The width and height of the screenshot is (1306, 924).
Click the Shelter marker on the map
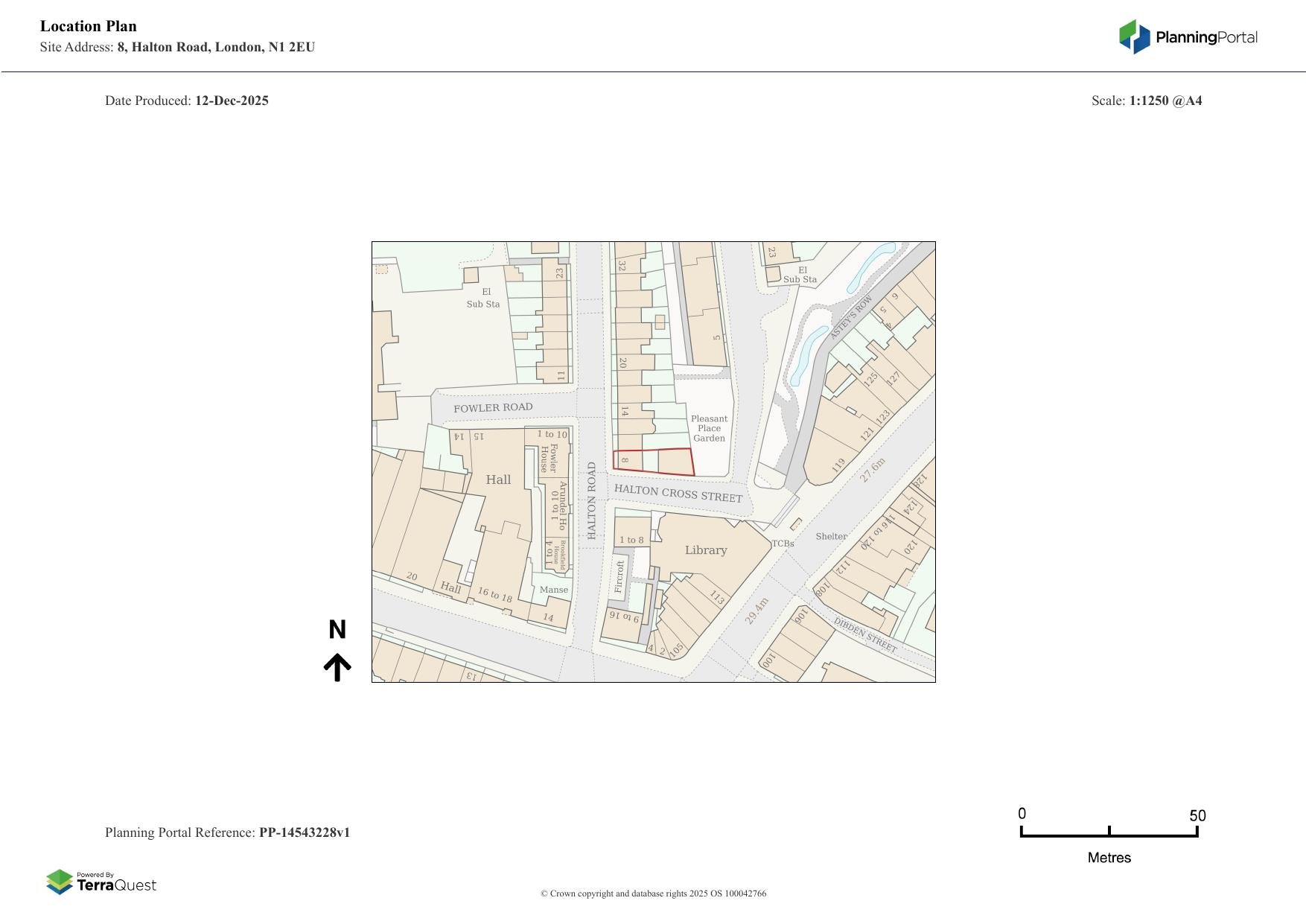[x=832, y=536]
